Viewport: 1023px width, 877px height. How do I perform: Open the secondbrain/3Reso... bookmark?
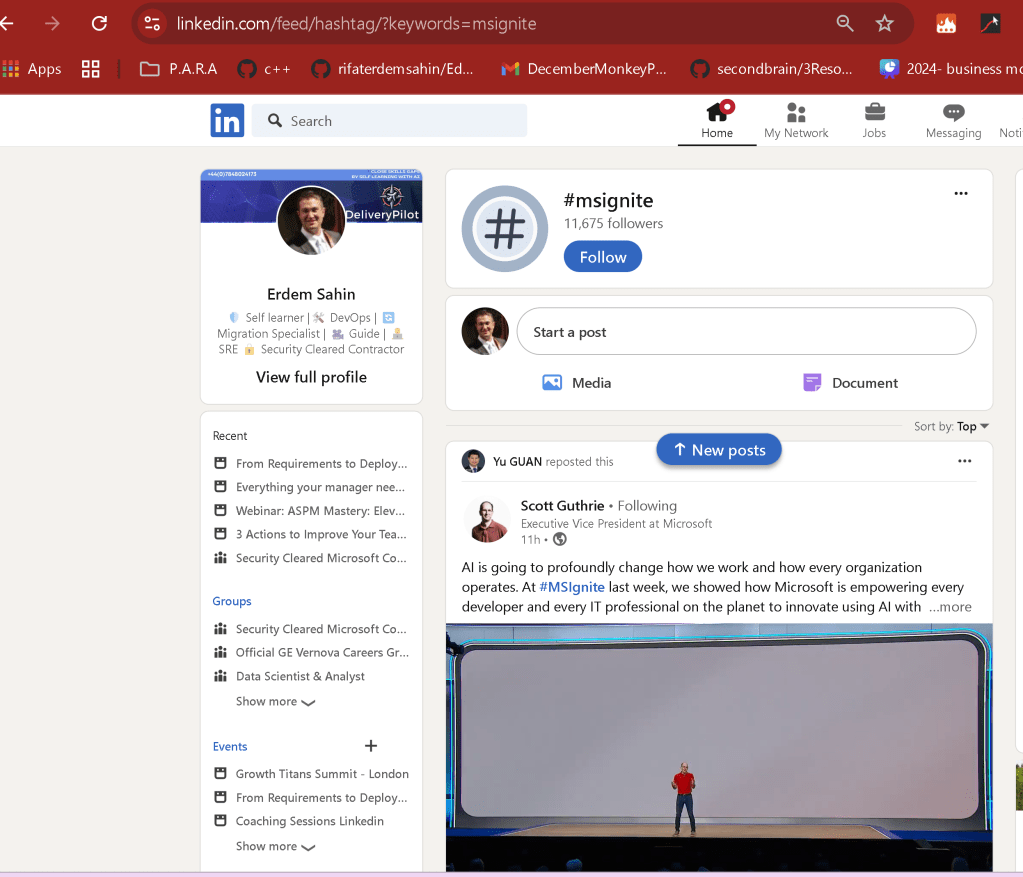coord(771,69)
